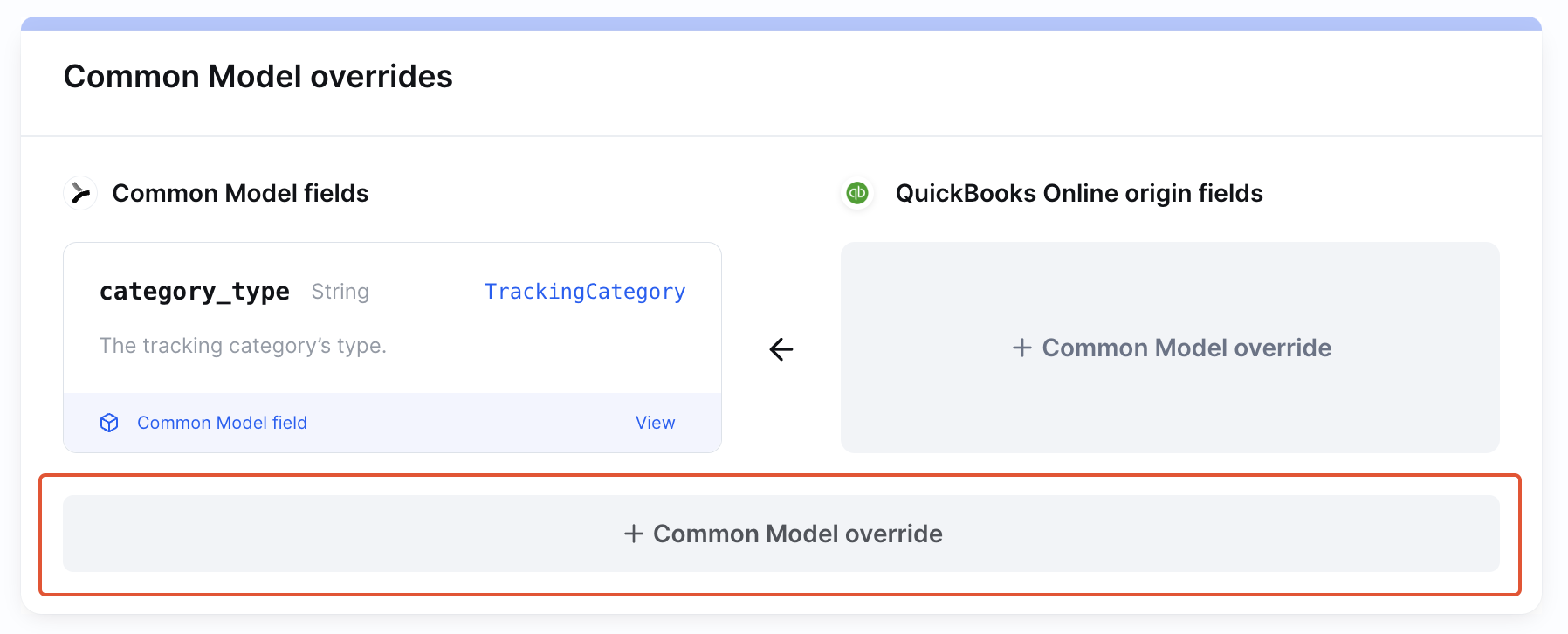This screenshot has width=1568, height=634.
Task: Click the Common Model fields heading
Action: tap(240, 193)
